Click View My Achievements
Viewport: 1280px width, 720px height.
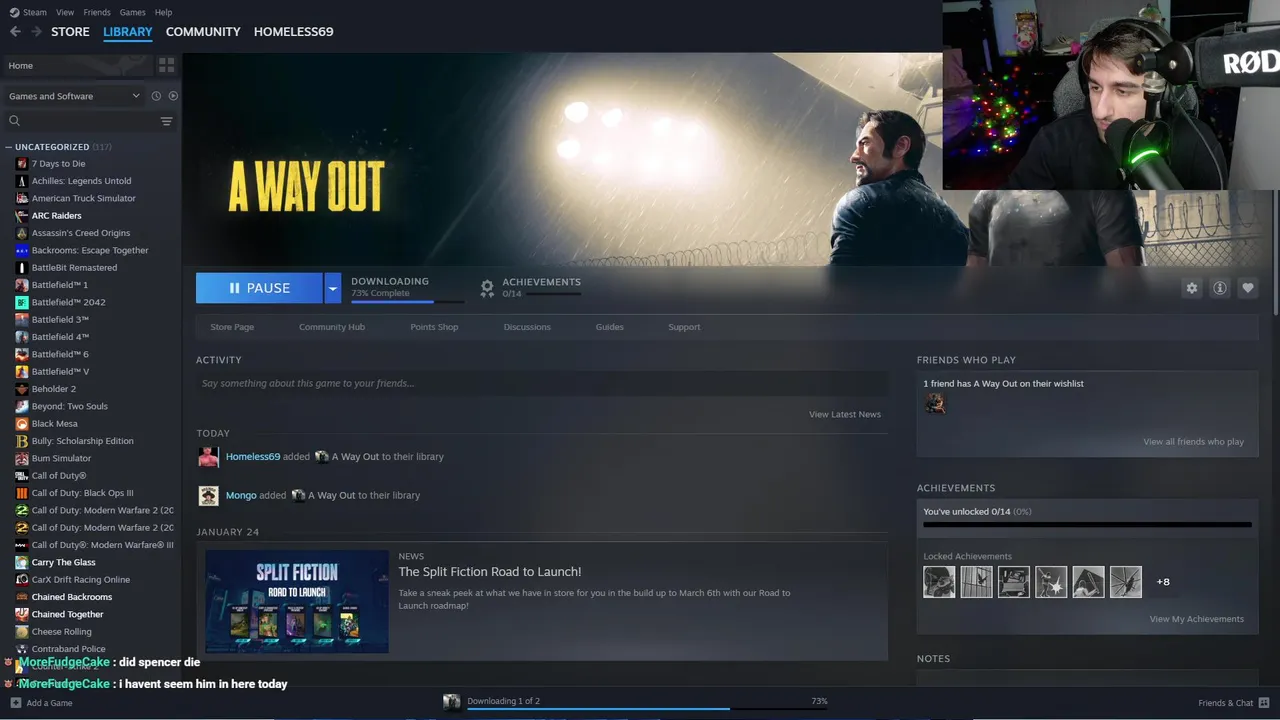click(1197, 619)
